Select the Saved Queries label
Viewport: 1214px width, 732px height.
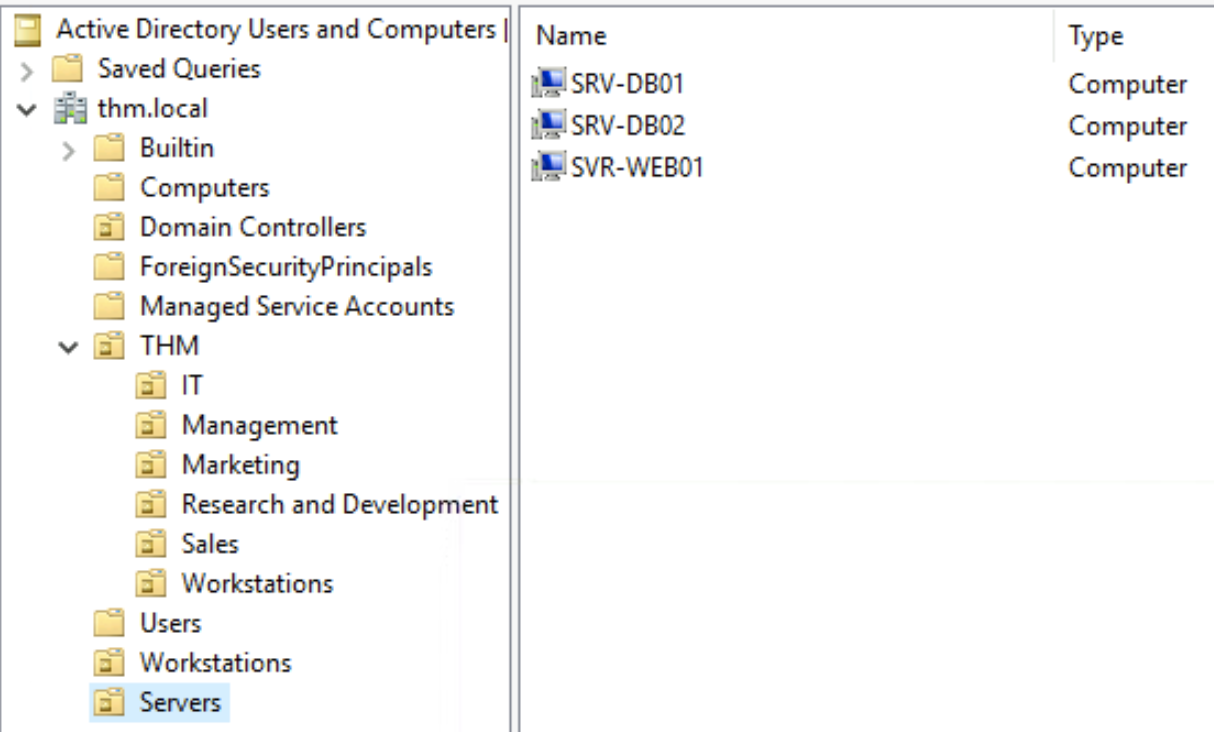click(x=179, y=69)
